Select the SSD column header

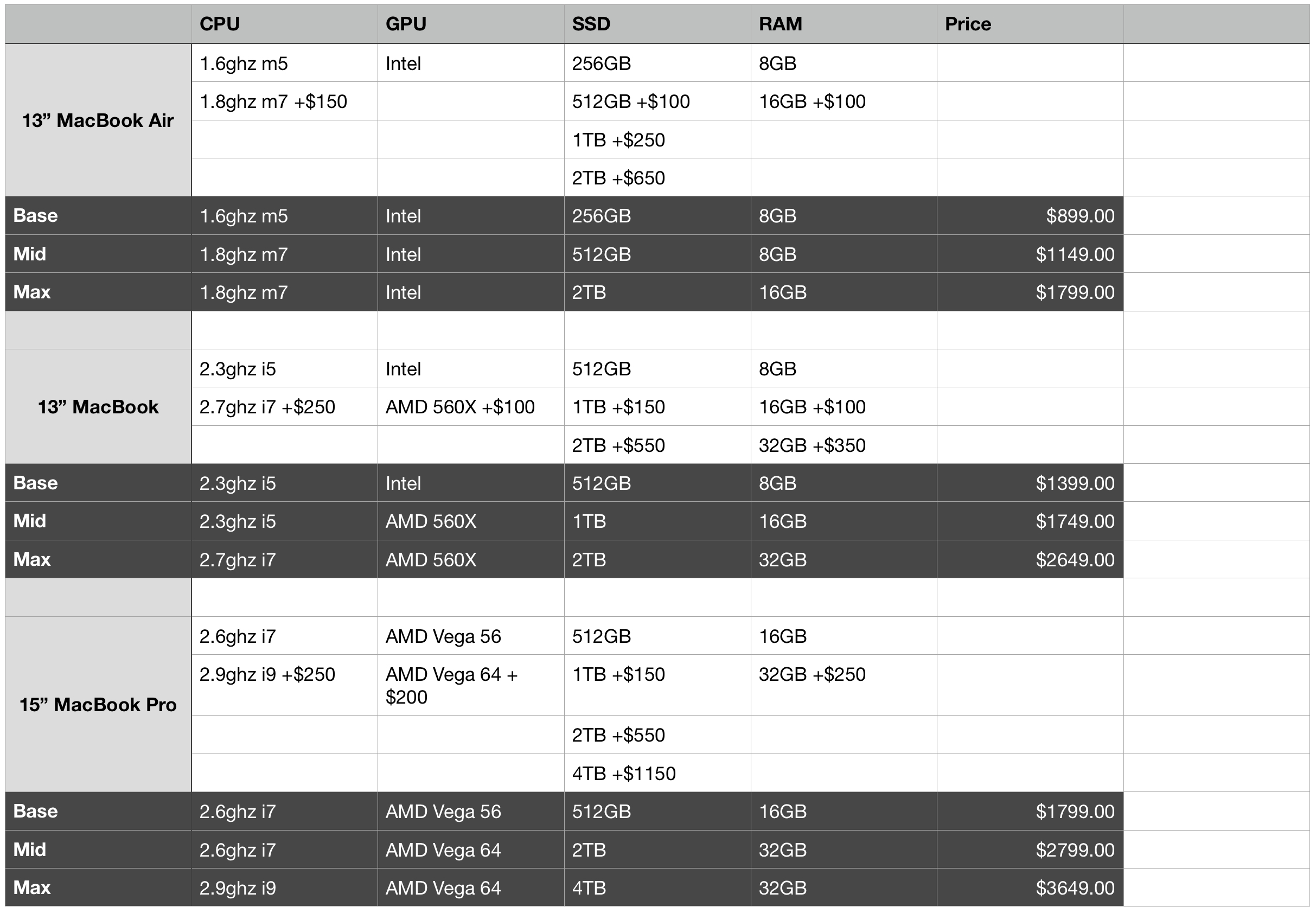pos(657,24)
